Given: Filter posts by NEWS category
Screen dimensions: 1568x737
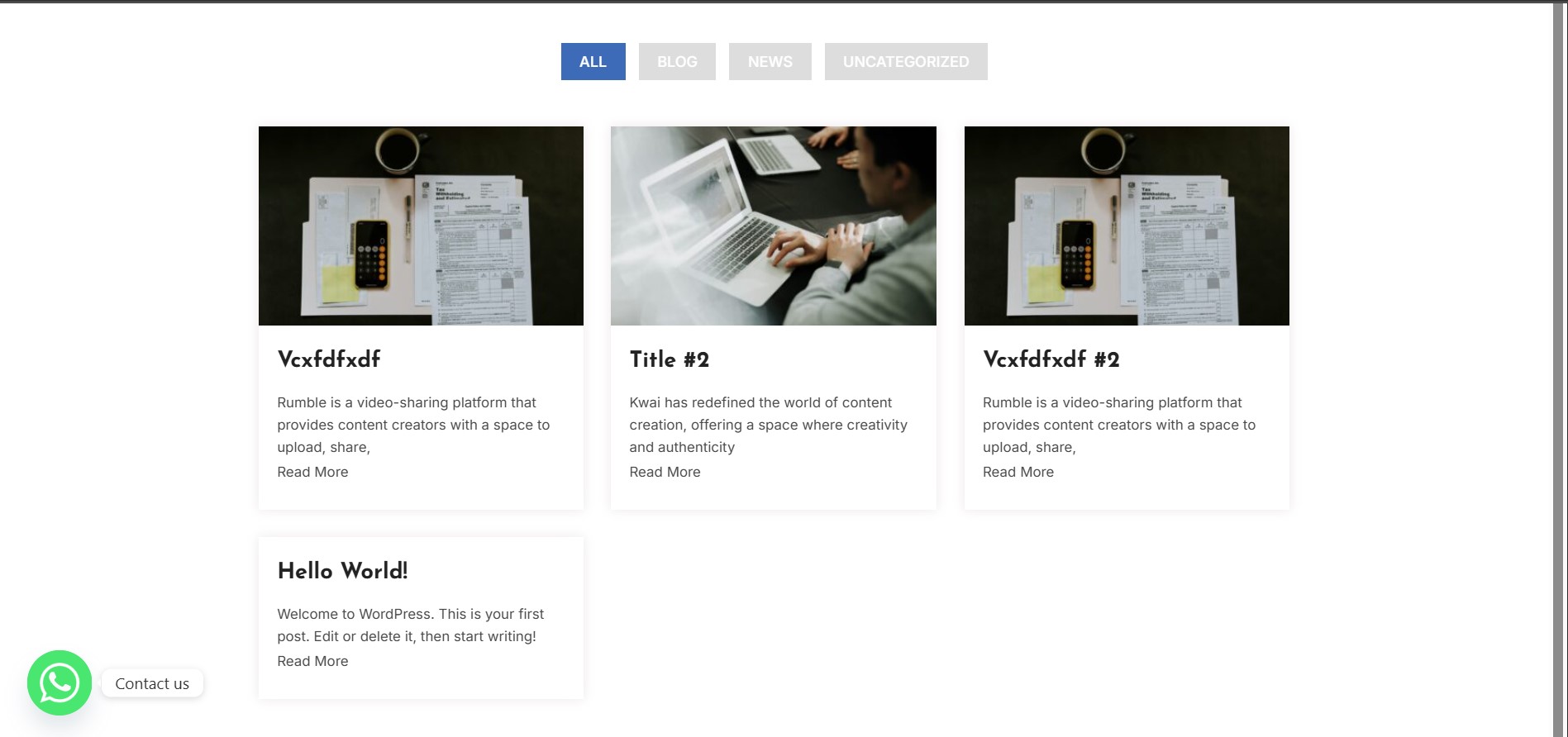Looking at the screenshot, I should coord(770,62).
